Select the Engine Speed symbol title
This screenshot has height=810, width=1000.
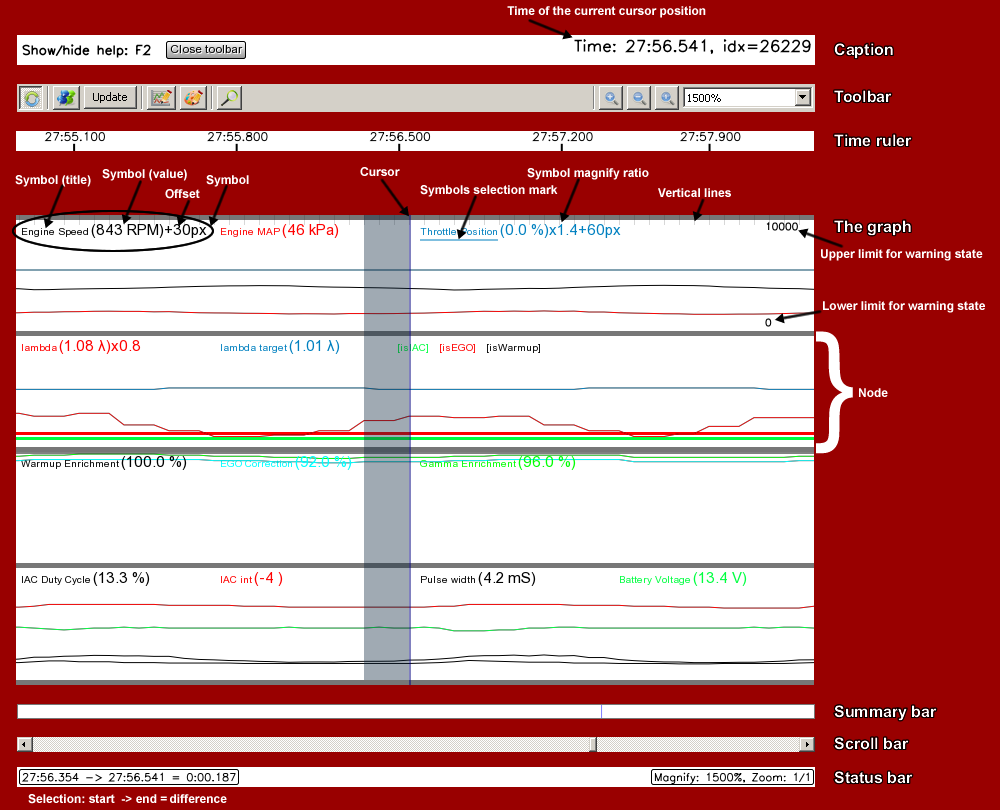coord(53,231)
